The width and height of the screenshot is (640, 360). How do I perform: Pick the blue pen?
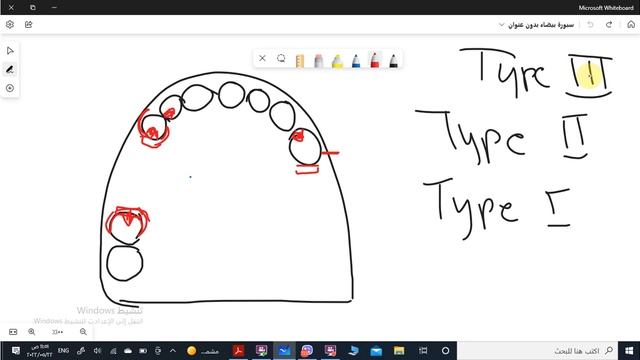(x=356, y=61)
